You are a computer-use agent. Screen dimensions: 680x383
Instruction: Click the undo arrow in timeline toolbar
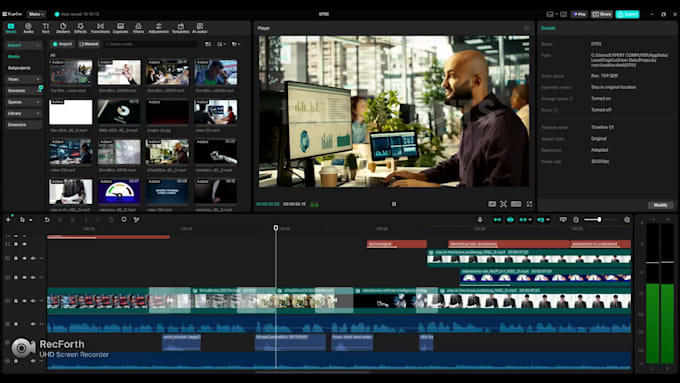47,220
